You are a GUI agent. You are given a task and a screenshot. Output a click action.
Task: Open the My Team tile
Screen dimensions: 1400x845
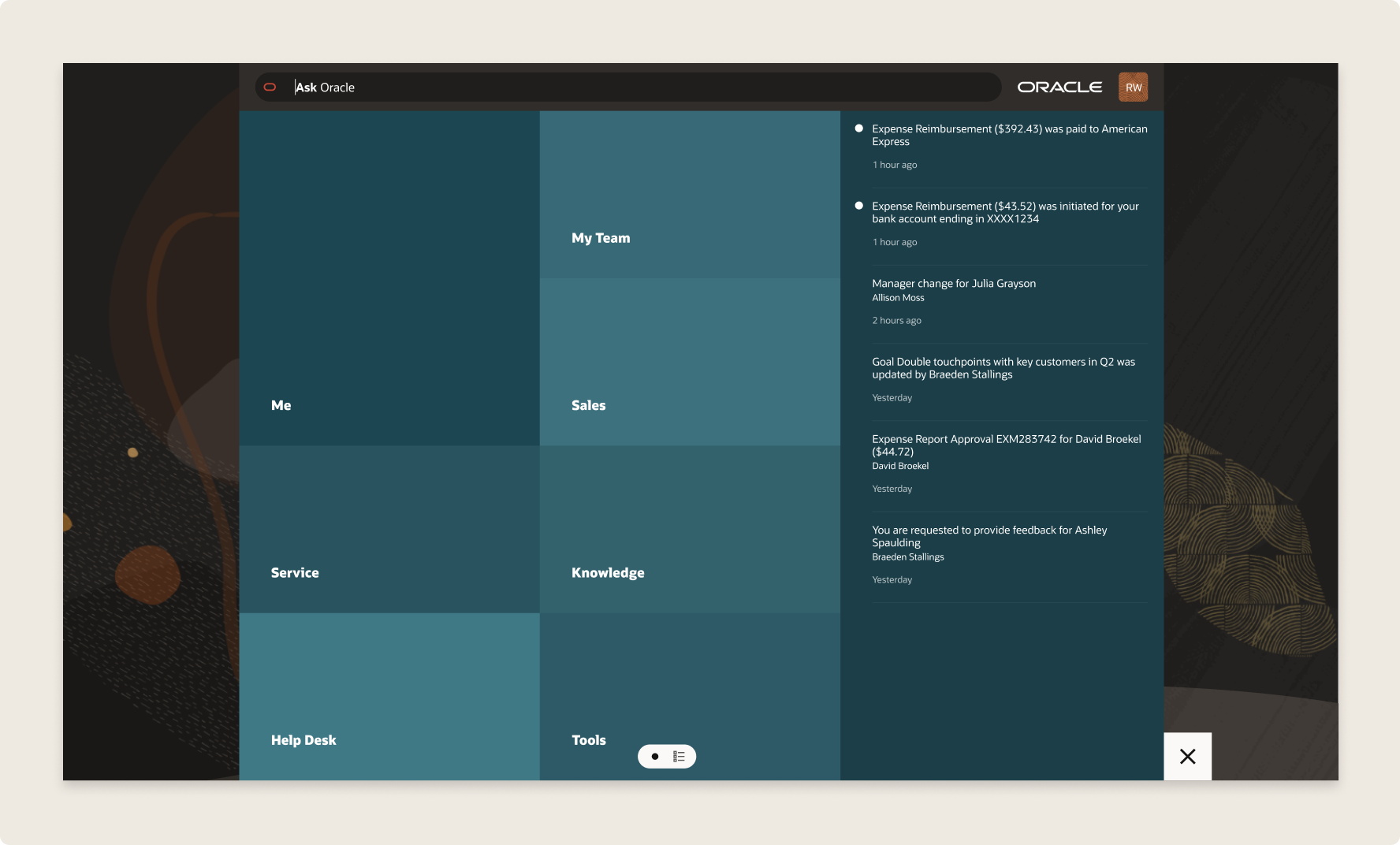[x=690, y=195]
